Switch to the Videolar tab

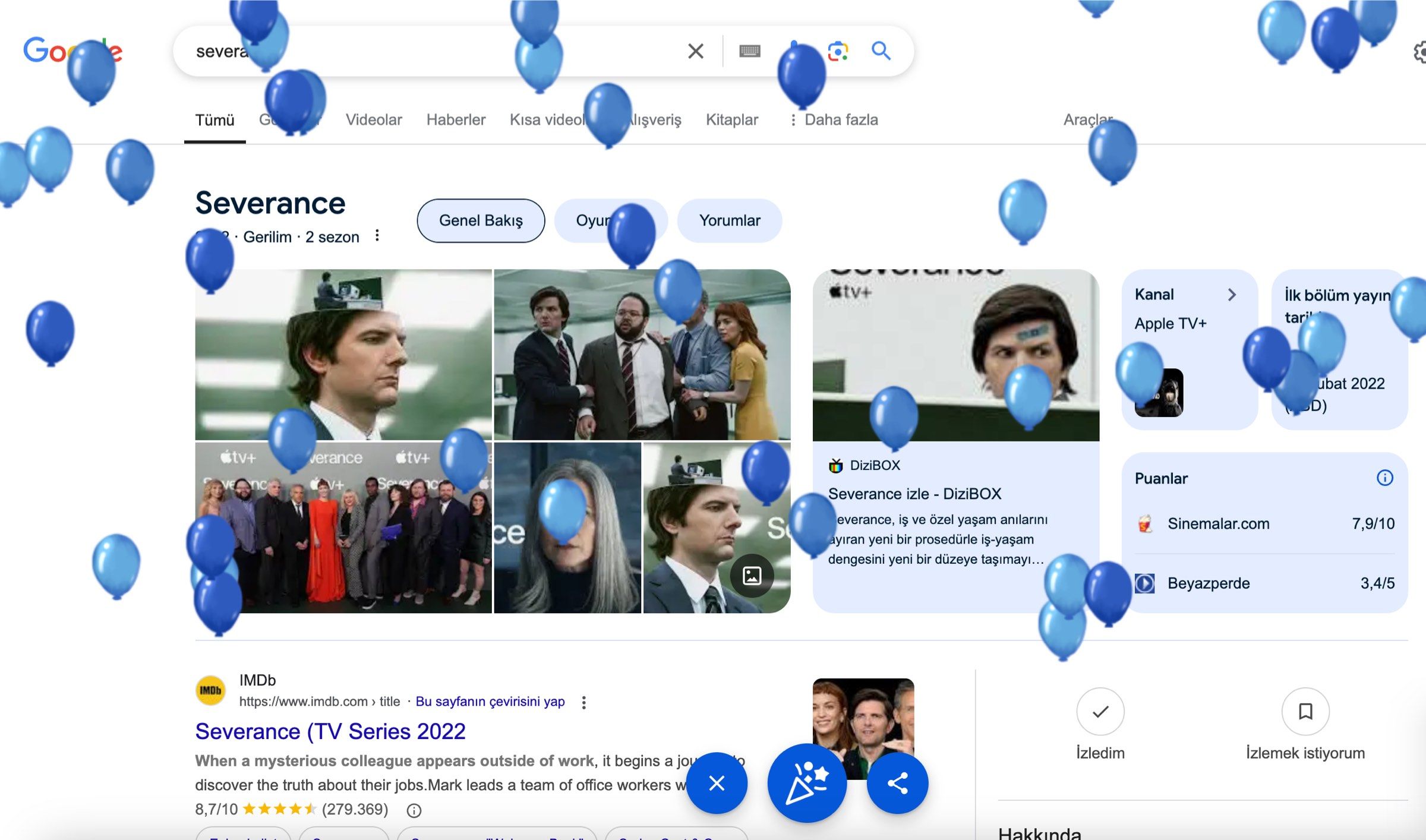[373, 120]
